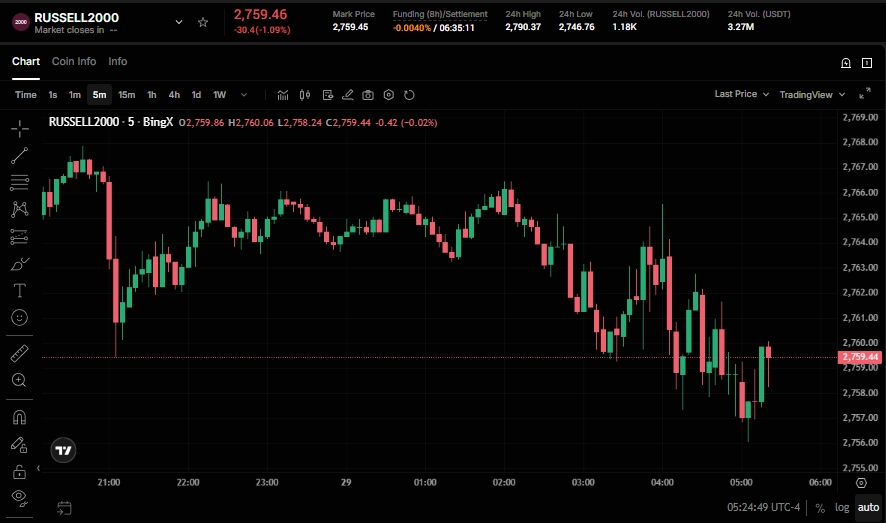Toggle magnet mode for drawings
This screenshot has height=523, width=886.
[19, 417]
